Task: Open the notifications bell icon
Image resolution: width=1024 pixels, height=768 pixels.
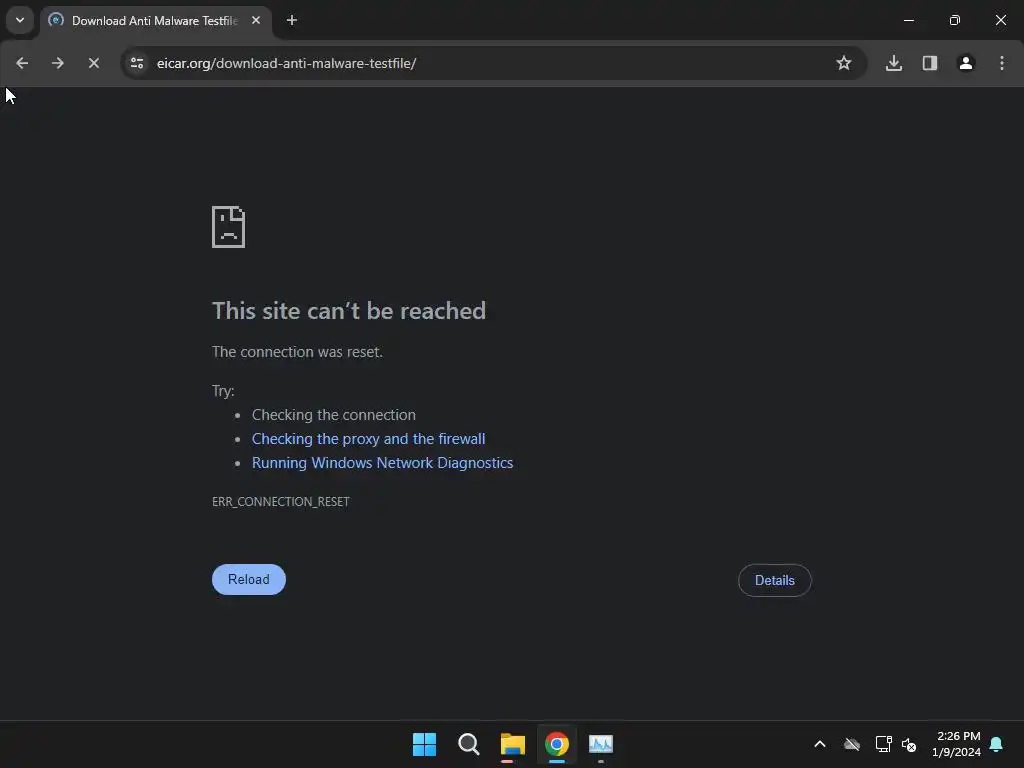Action: (x=997, y=744)
